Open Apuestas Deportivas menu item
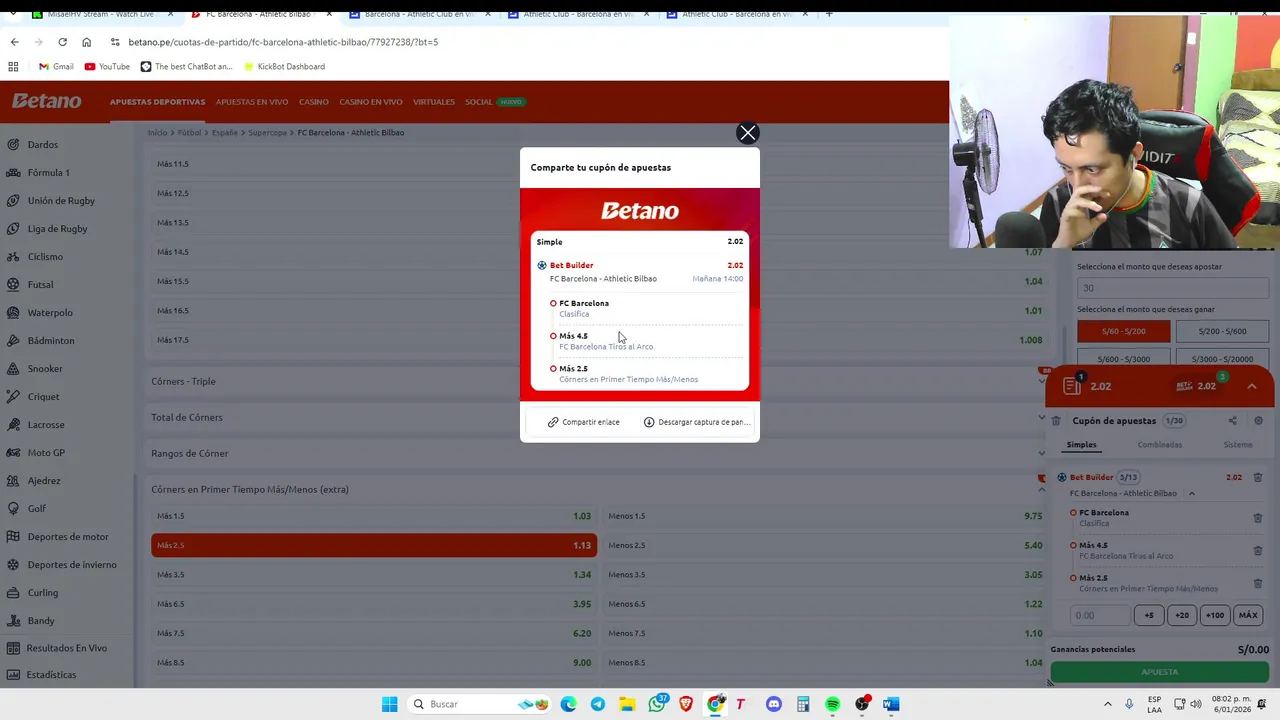Image resolution: width=1280 pixels, height=720 pixels. pos(157,102)
